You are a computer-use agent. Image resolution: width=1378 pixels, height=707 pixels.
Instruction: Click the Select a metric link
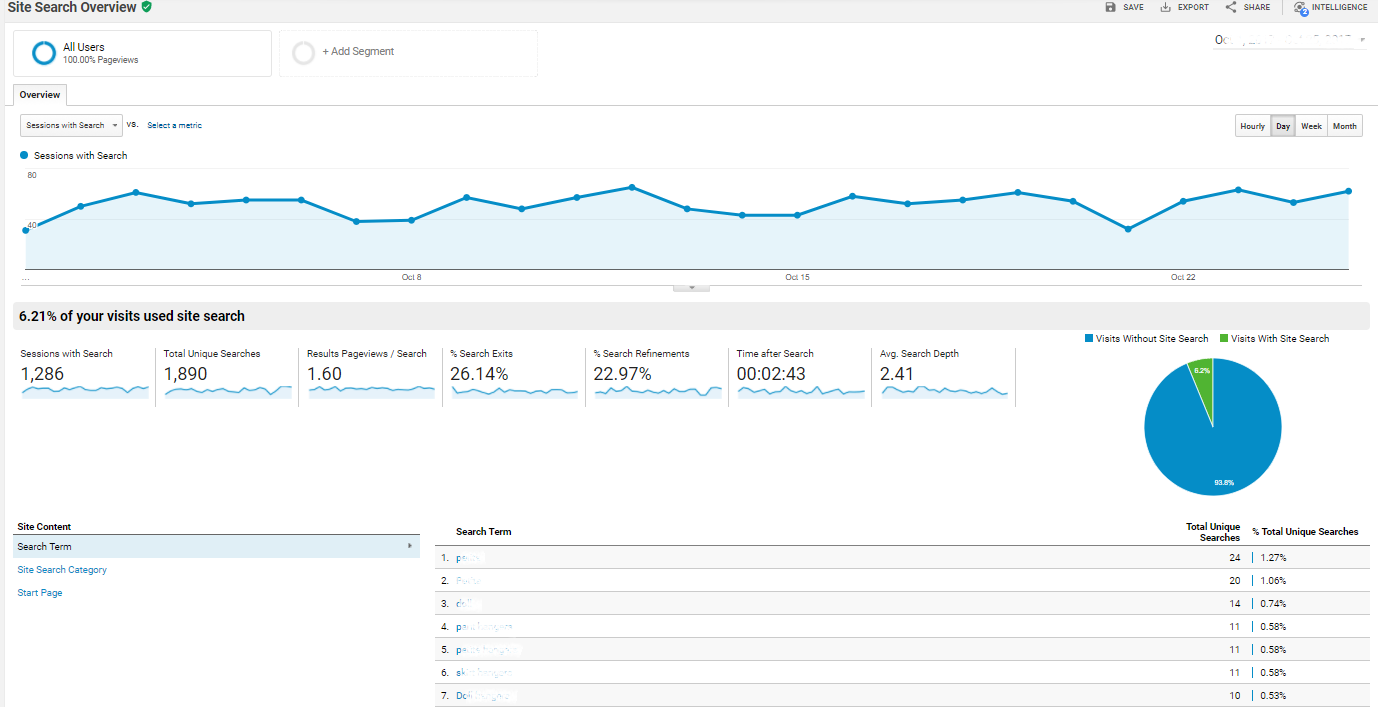coord(174,125)
